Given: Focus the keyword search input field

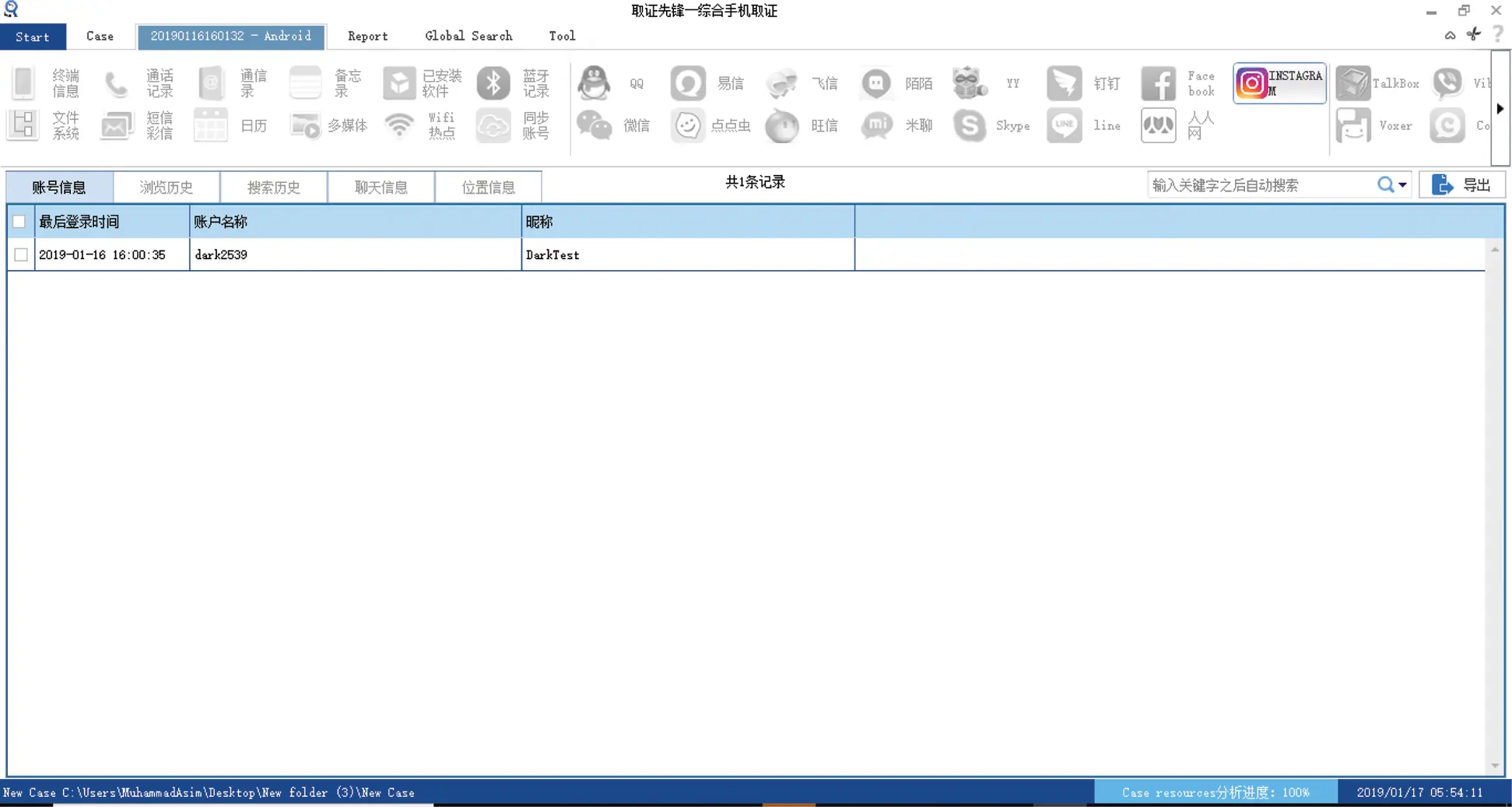Looking at the screenshot, I should click(x=1261, y=185).
